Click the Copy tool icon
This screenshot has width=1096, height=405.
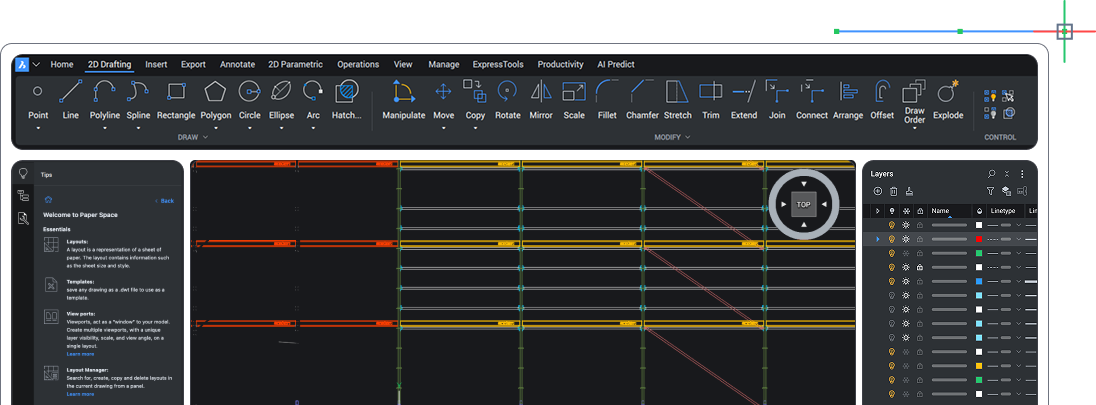475,91
